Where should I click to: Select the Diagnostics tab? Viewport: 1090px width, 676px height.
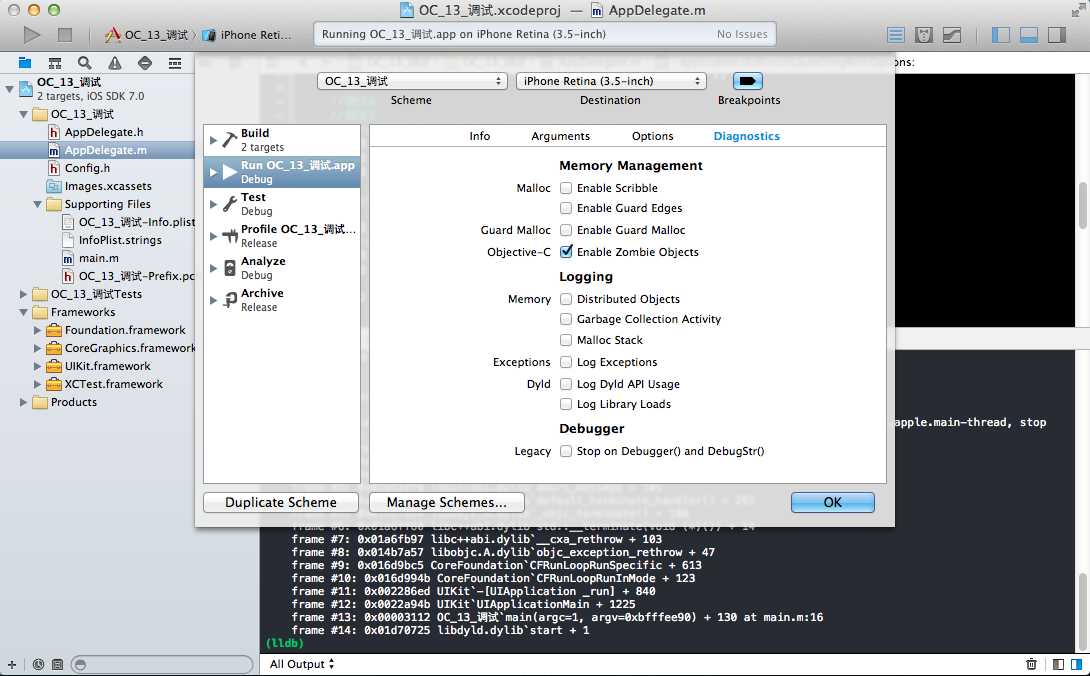[x=747, y=136]
